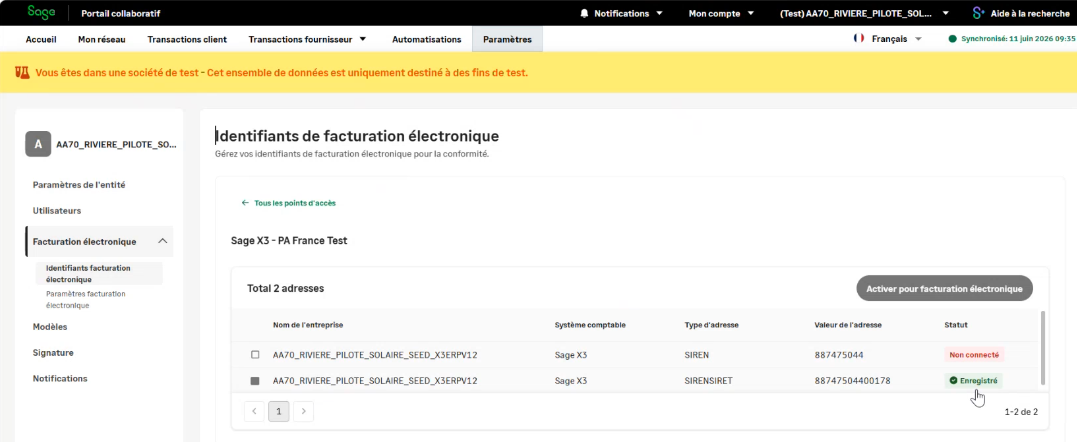Click the Sage X3 - PA France Test heading
Image resolution: width=1077 pixels, height=442 pixels.
point(289,242)
